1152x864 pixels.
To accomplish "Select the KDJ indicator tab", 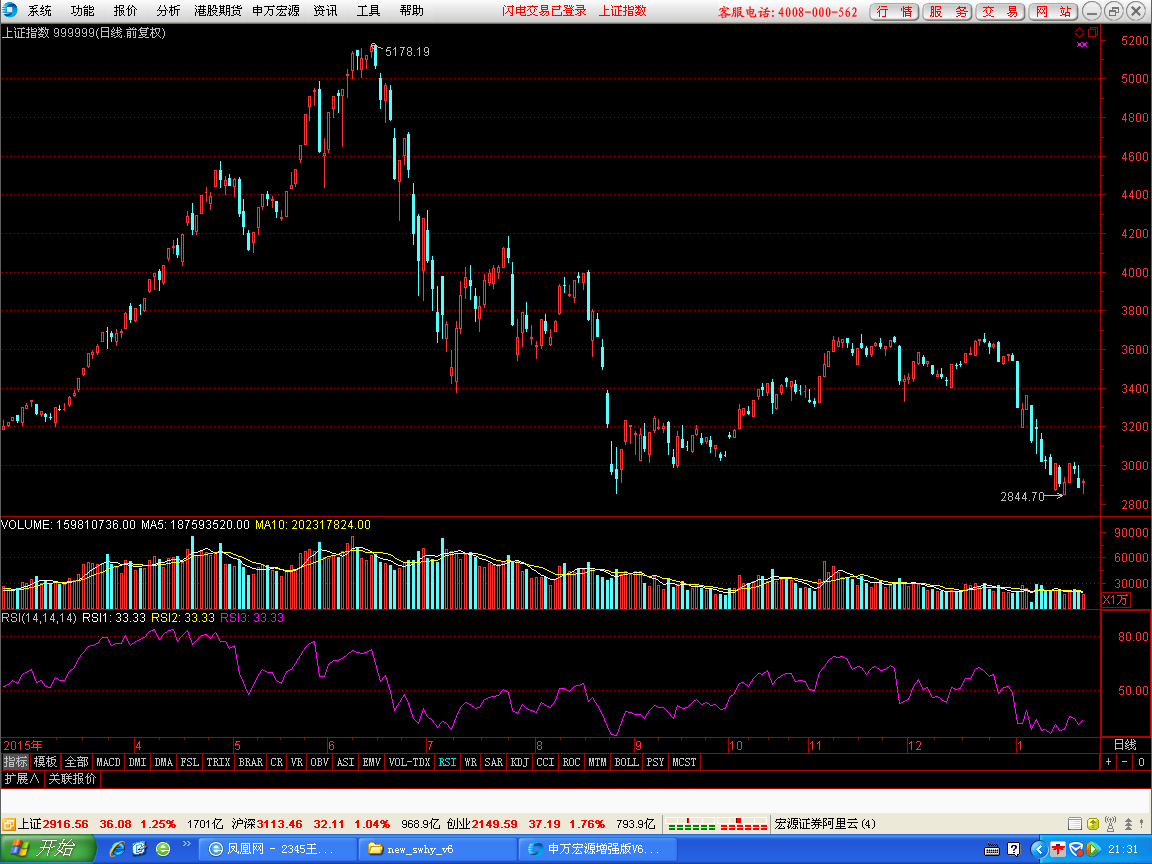I will (x=519, y=762).
